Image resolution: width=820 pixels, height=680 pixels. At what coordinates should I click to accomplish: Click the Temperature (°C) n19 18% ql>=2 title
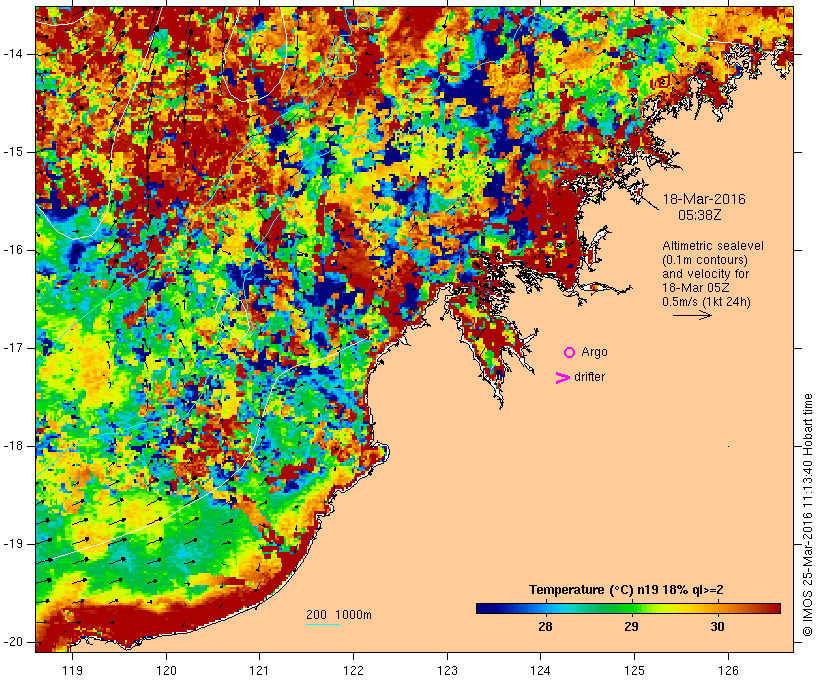tap(626, 590)
